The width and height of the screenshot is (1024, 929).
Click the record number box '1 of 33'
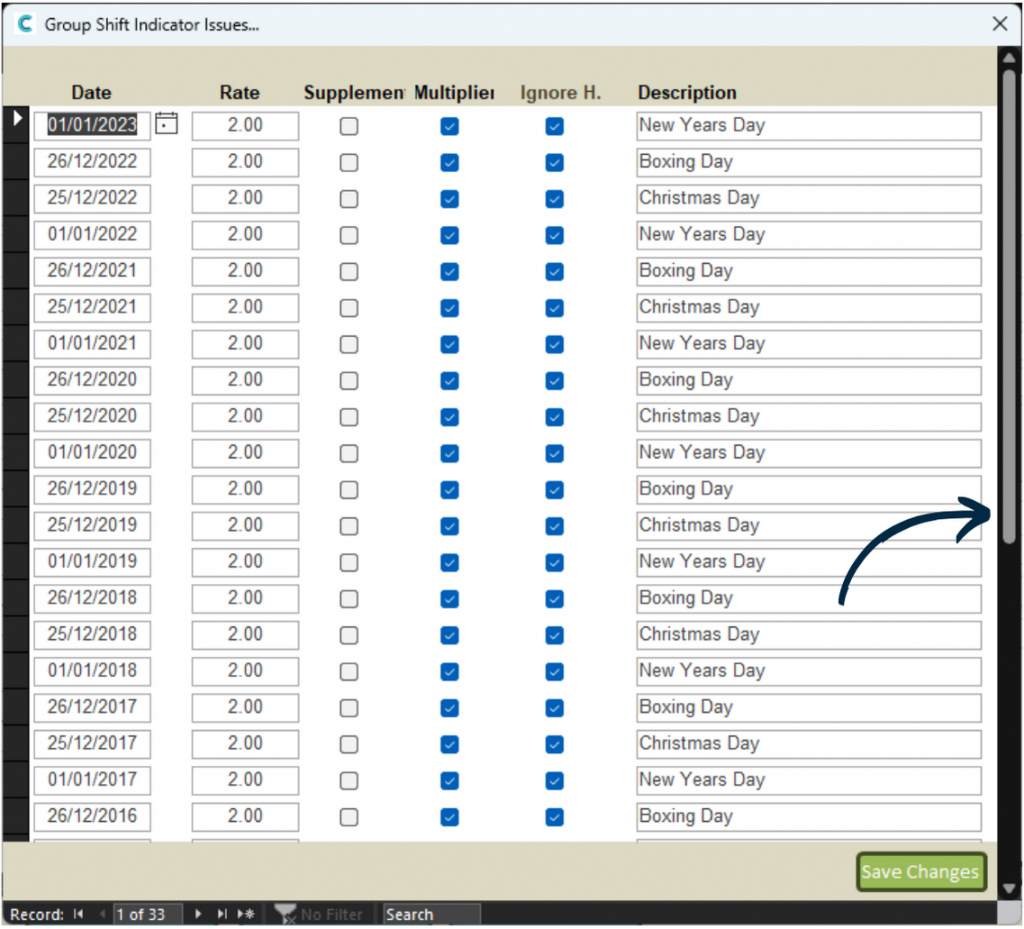148,914
